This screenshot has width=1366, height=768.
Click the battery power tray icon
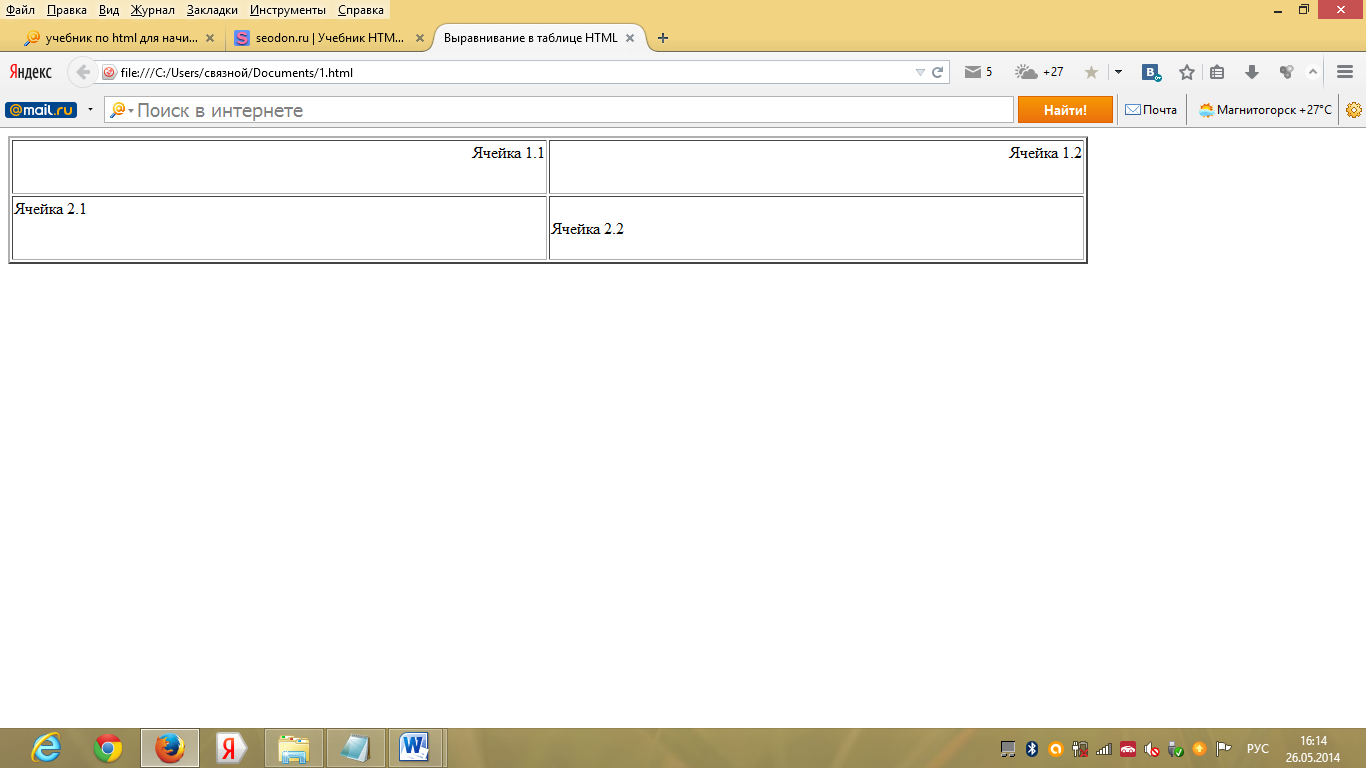coord(1080,749)
